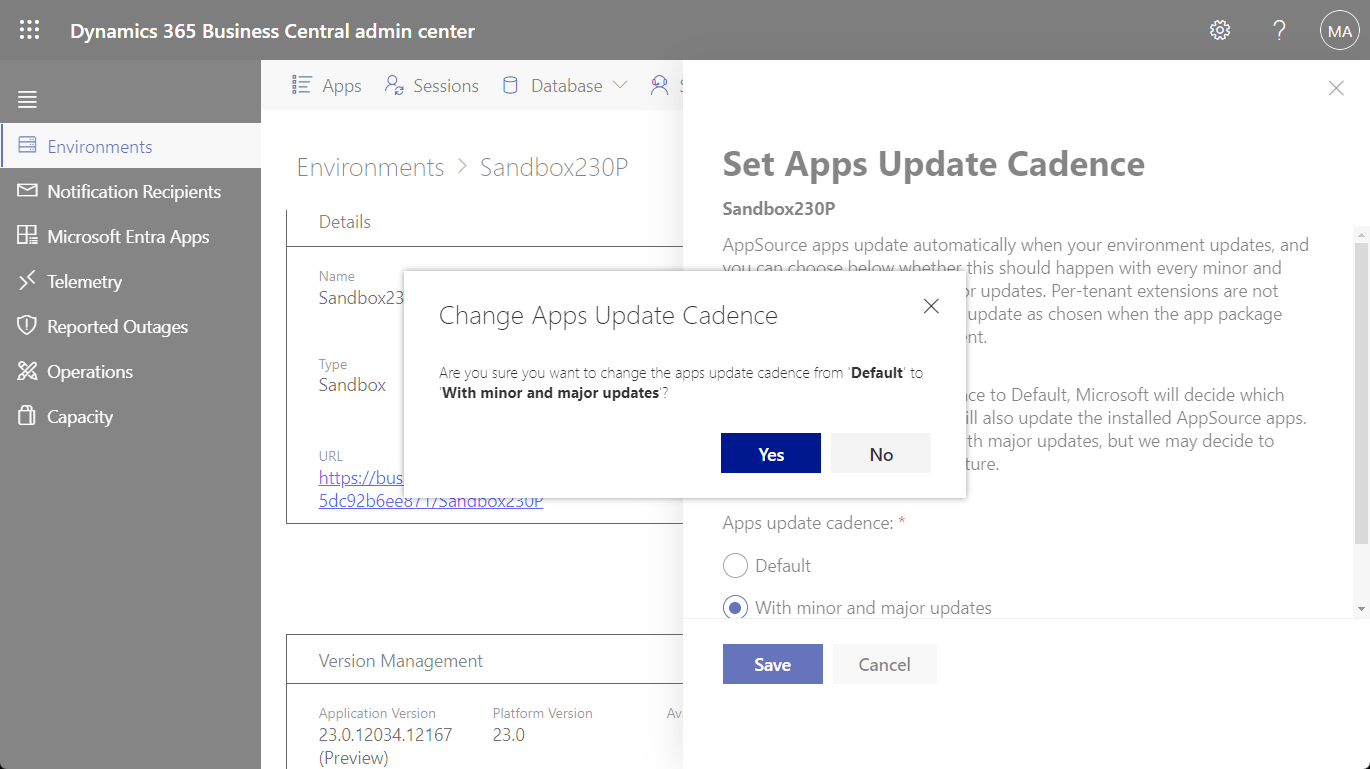Switch to the Apps tab
The width and height of the screenshot is (1370, 769).
(326, 86)
